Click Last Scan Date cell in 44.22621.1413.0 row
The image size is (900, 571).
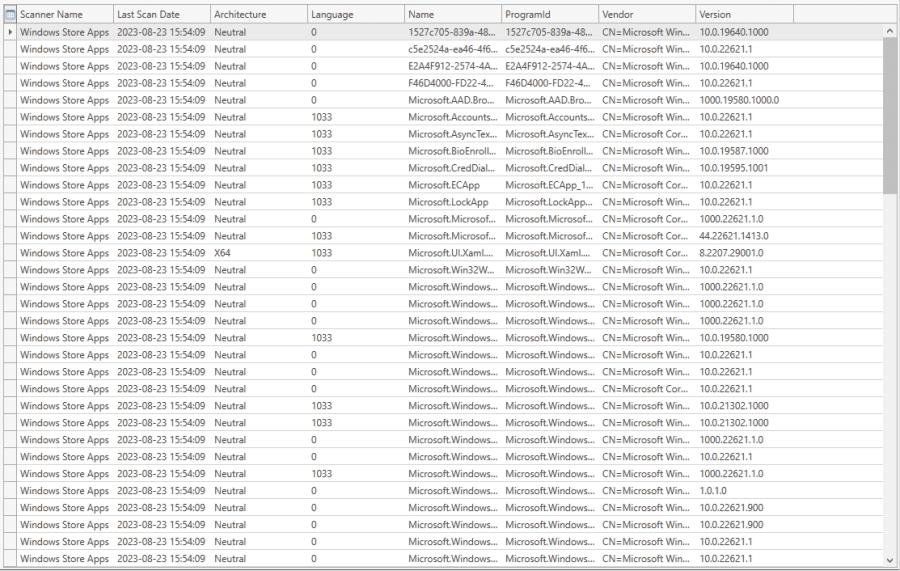coord(161,236)
